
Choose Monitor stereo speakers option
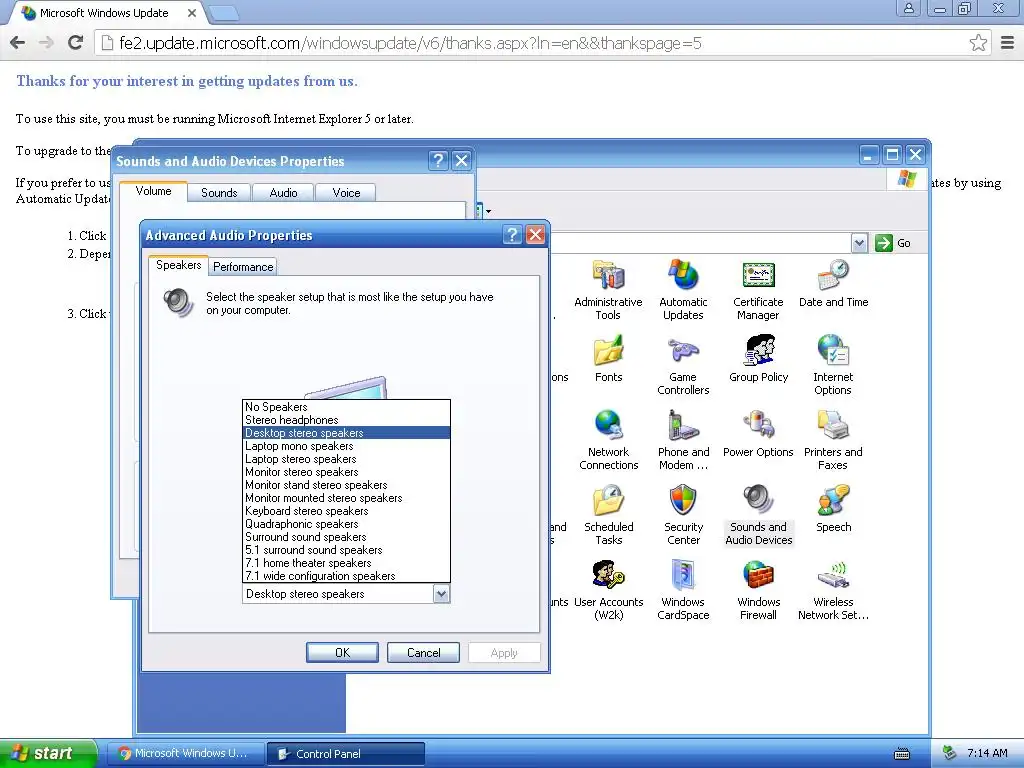(x=346, y=472)
